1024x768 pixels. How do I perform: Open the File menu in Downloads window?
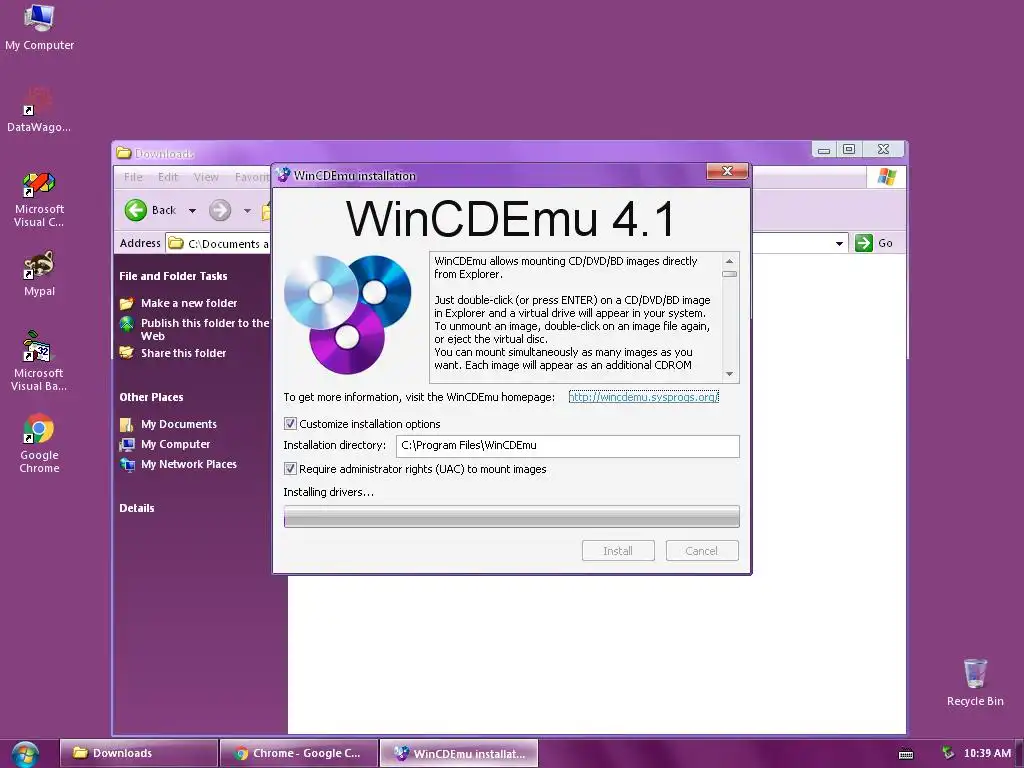[133, 177]
